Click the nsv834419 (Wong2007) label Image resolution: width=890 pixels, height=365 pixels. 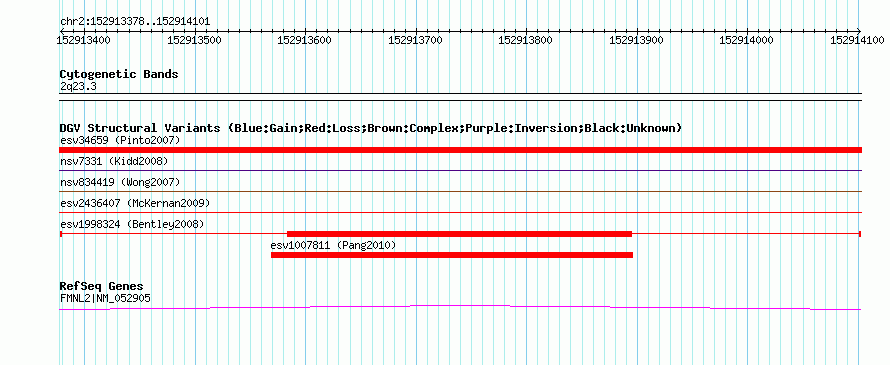pyautogui.click(x=120, y=182)
